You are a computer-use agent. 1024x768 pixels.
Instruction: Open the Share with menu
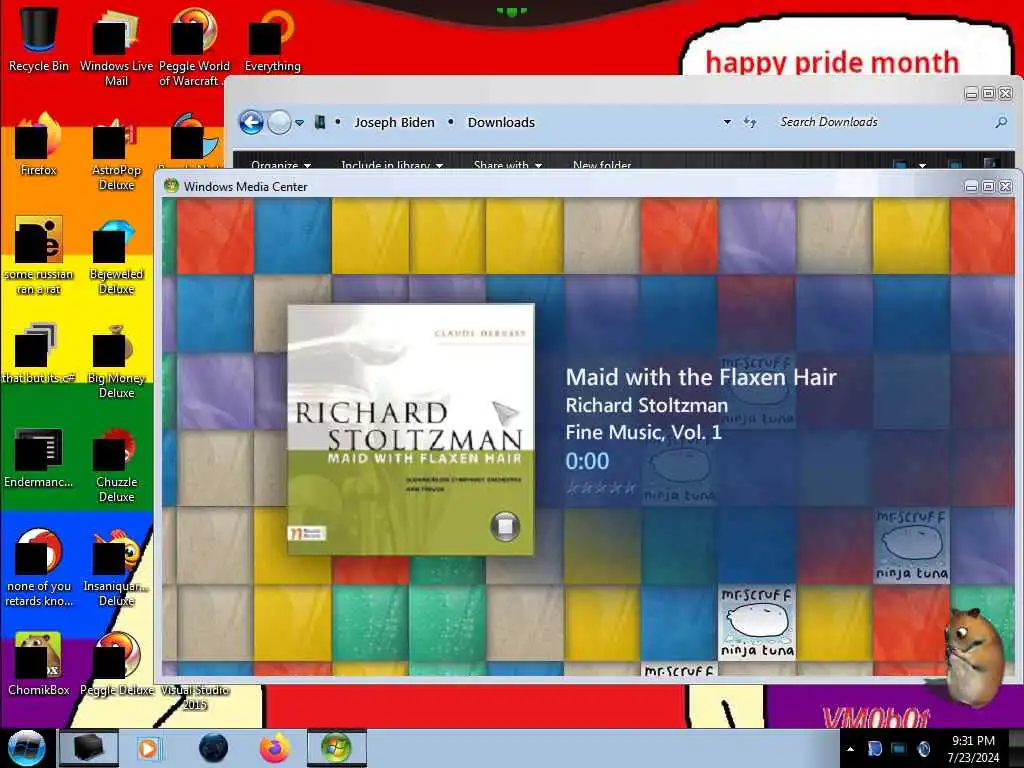click(507, 165)
